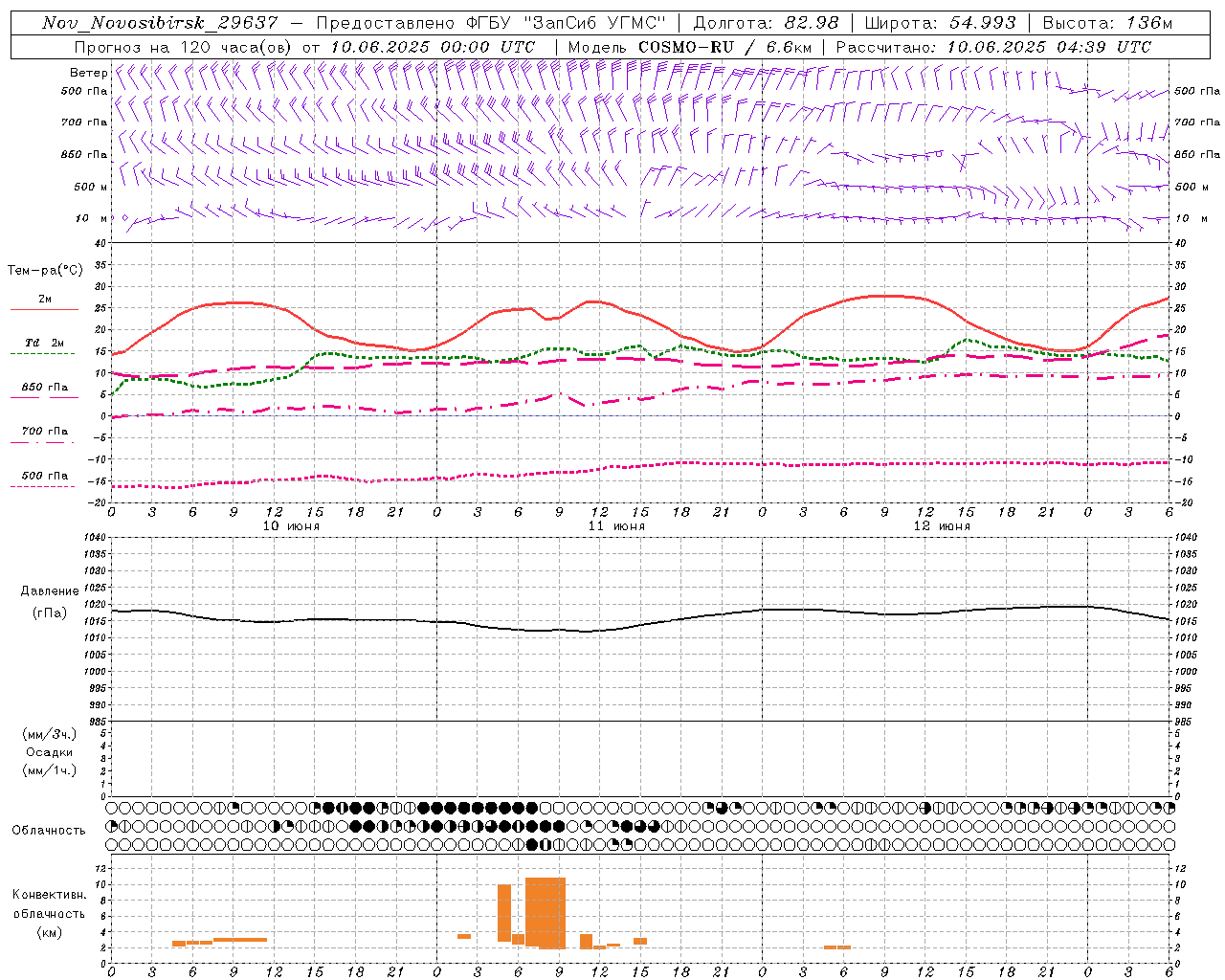Click the '500 гПа' temperature legend label
Screen dimensions: 1225x980
point(45,476)
